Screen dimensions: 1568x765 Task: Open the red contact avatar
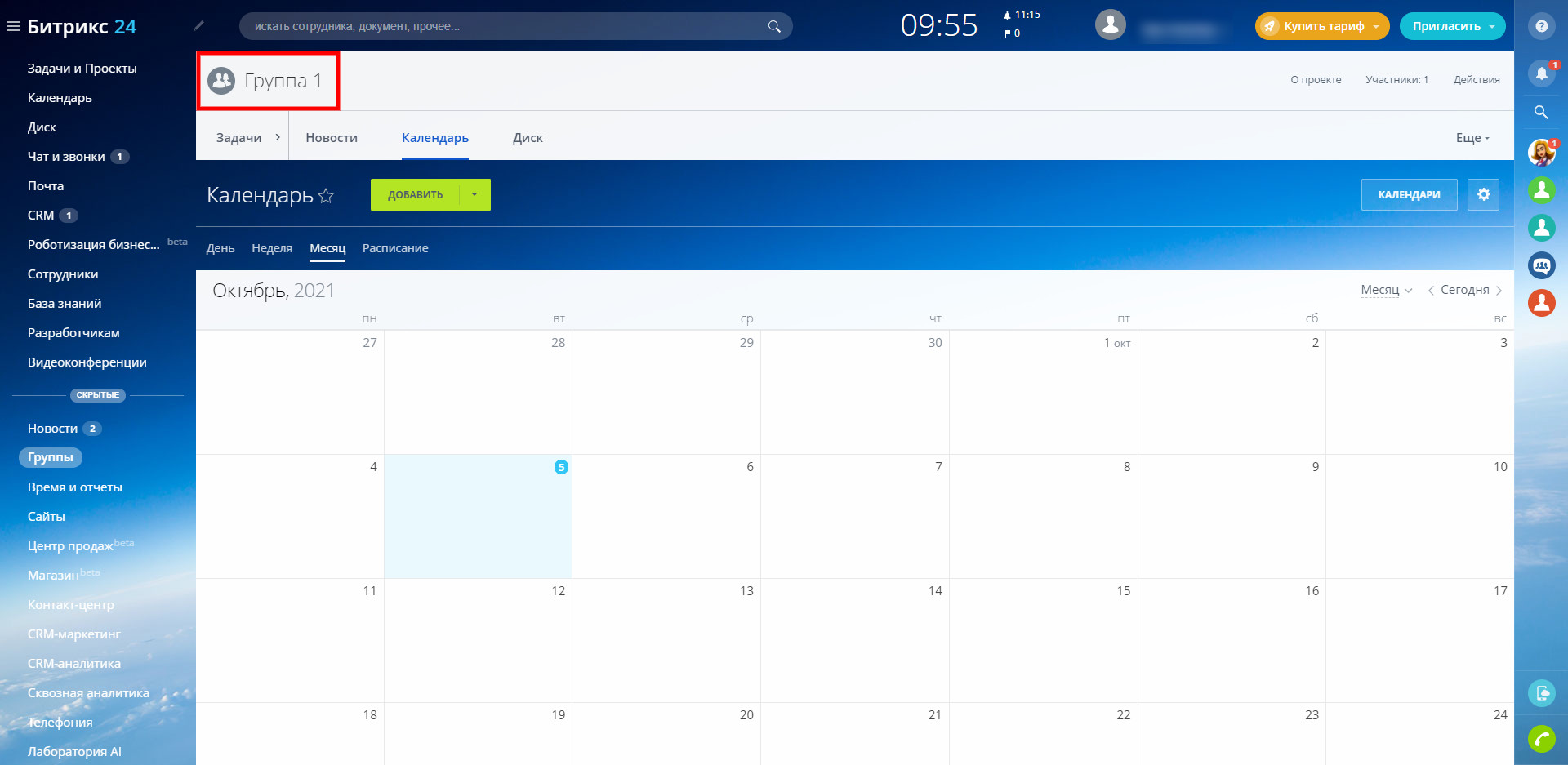point(1541,303)
